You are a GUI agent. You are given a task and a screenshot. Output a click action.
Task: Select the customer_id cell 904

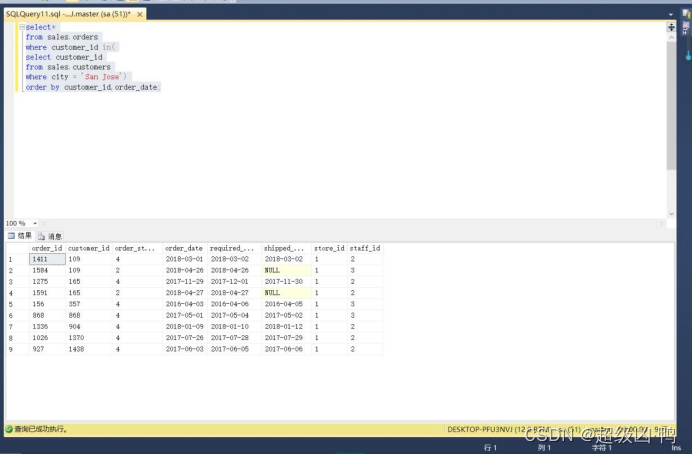coord(89,326)
